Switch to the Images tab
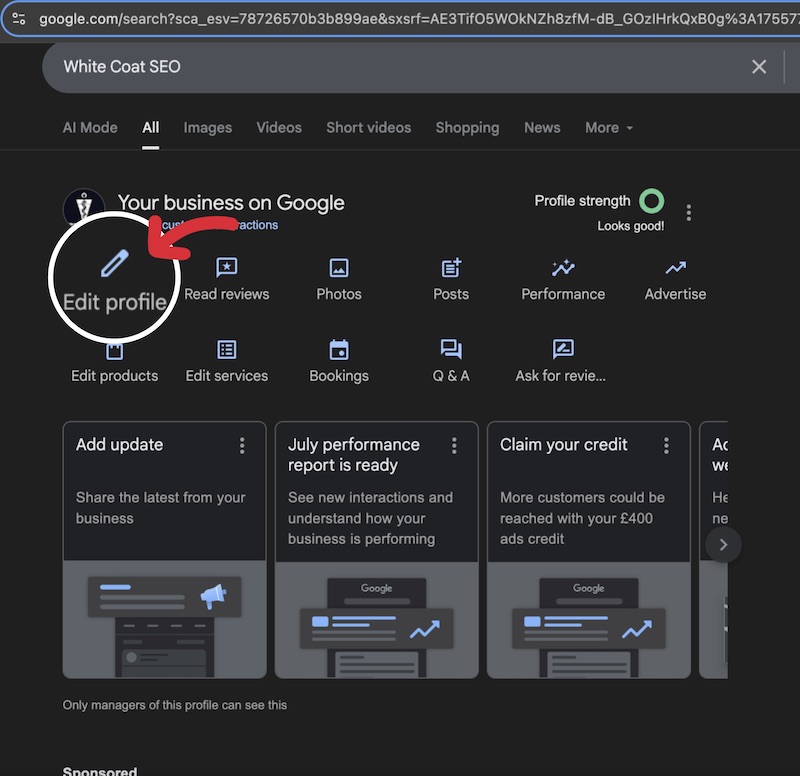This screenshot has height=776, width=800. click(208, 128)
